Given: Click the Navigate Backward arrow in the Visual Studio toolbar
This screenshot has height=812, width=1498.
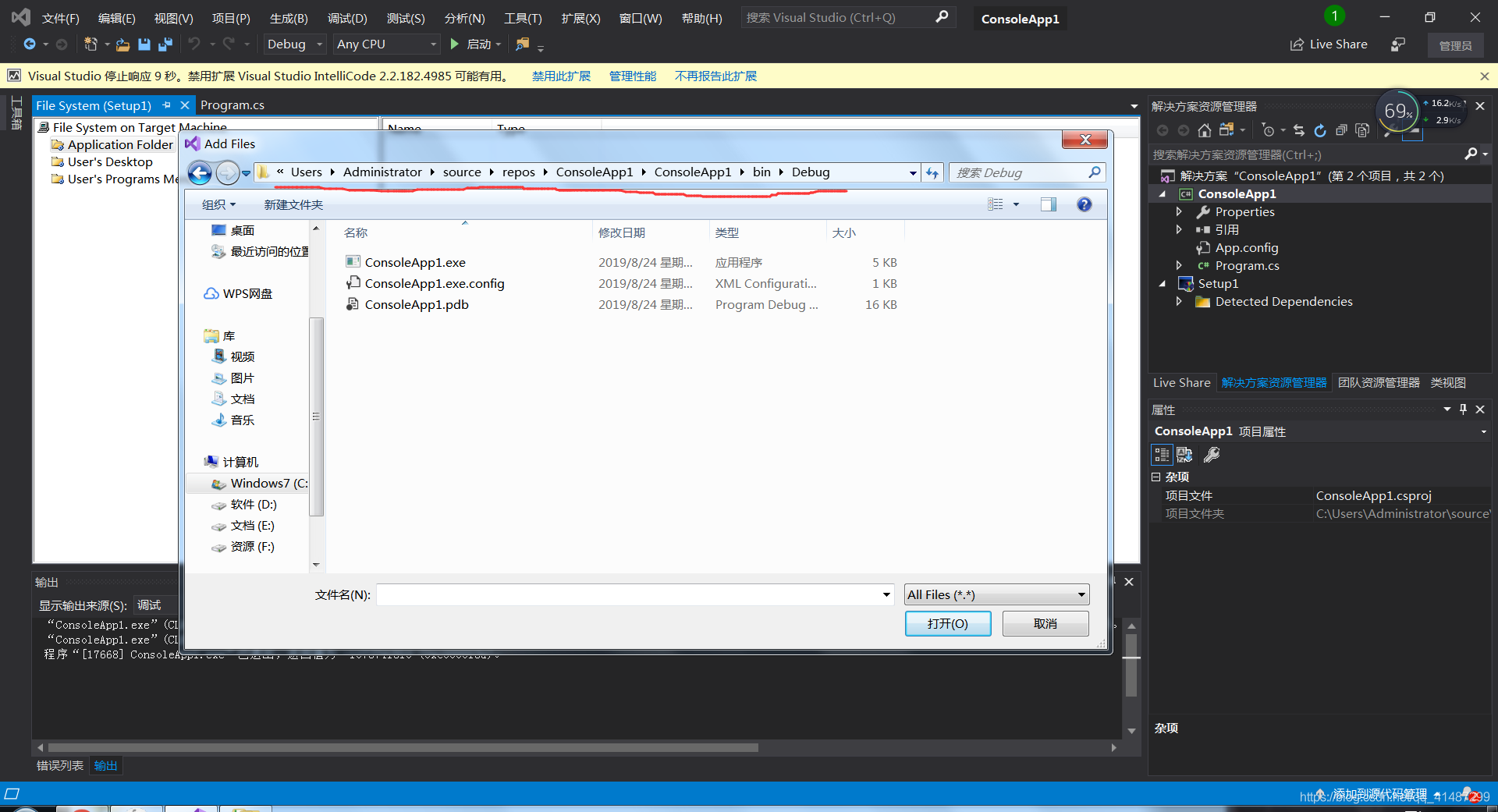Looking at the screenshot, I should click(x=30, y=44).
